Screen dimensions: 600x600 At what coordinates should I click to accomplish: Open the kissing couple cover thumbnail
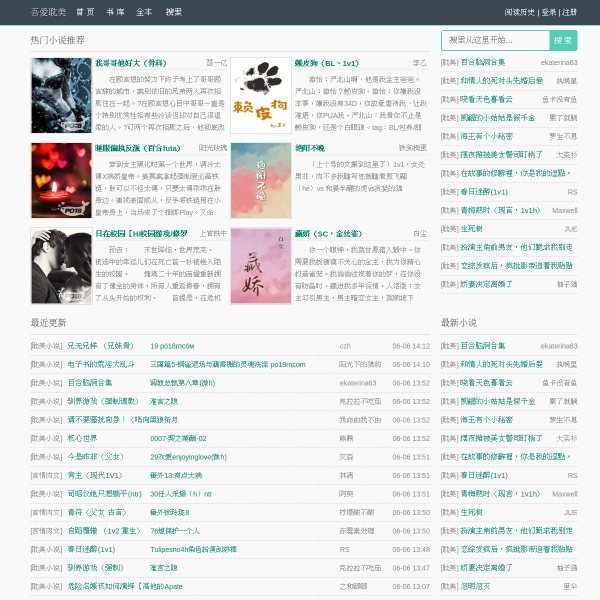(61, 266)
